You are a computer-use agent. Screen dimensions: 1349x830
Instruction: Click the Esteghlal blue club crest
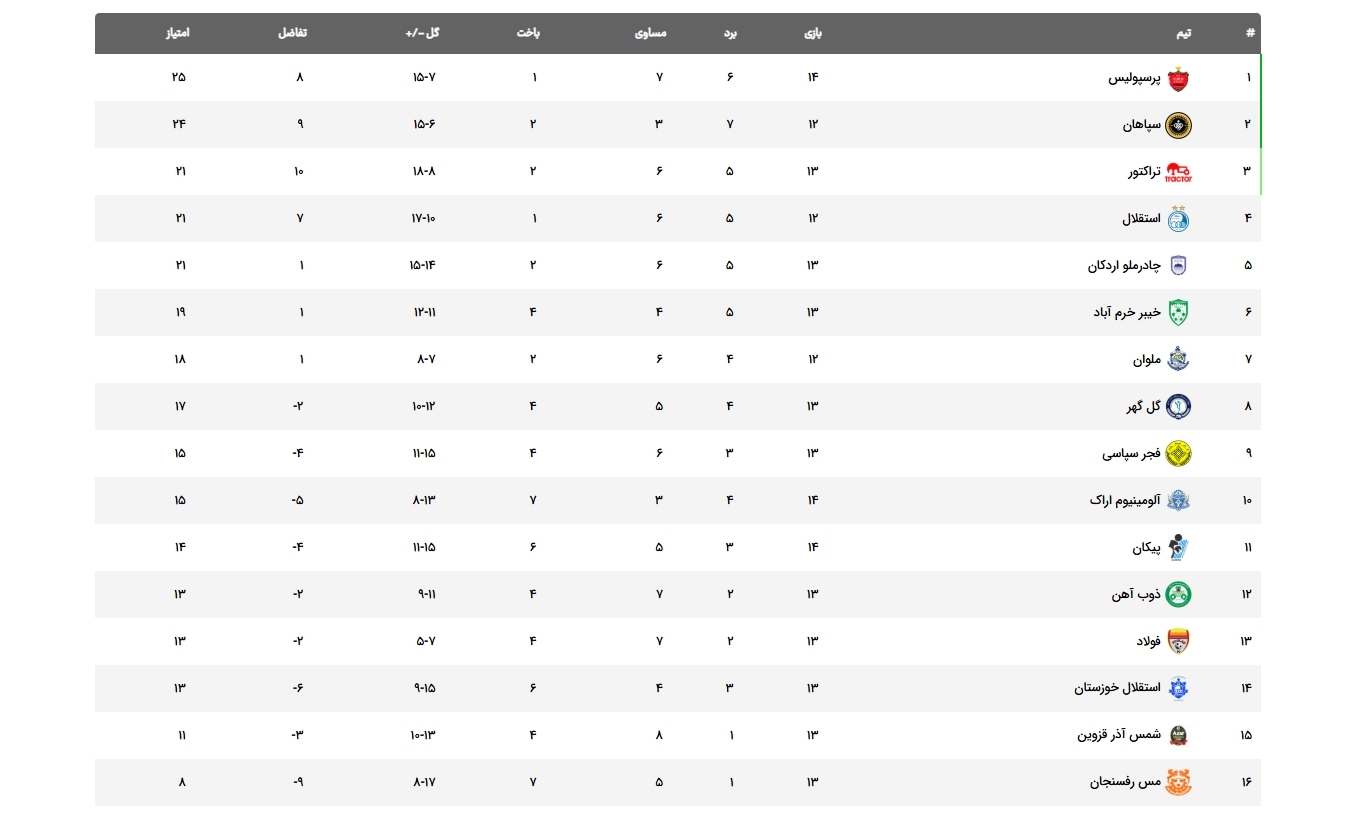[x=1180, y=219]
